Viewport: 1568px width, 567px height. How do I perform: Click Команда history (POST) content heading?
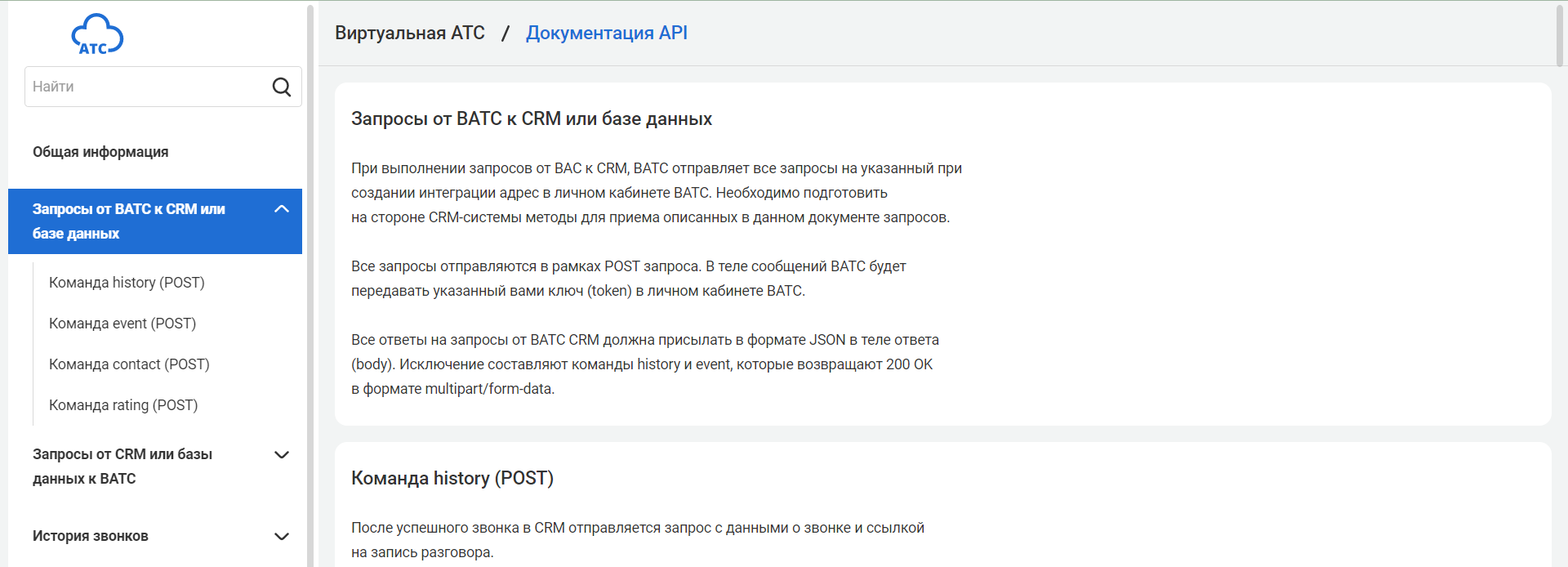452,479
